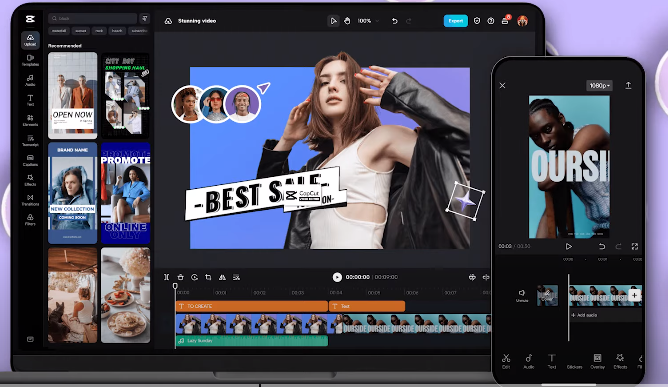Open the Overlay tool on phone

pos(597,361)
